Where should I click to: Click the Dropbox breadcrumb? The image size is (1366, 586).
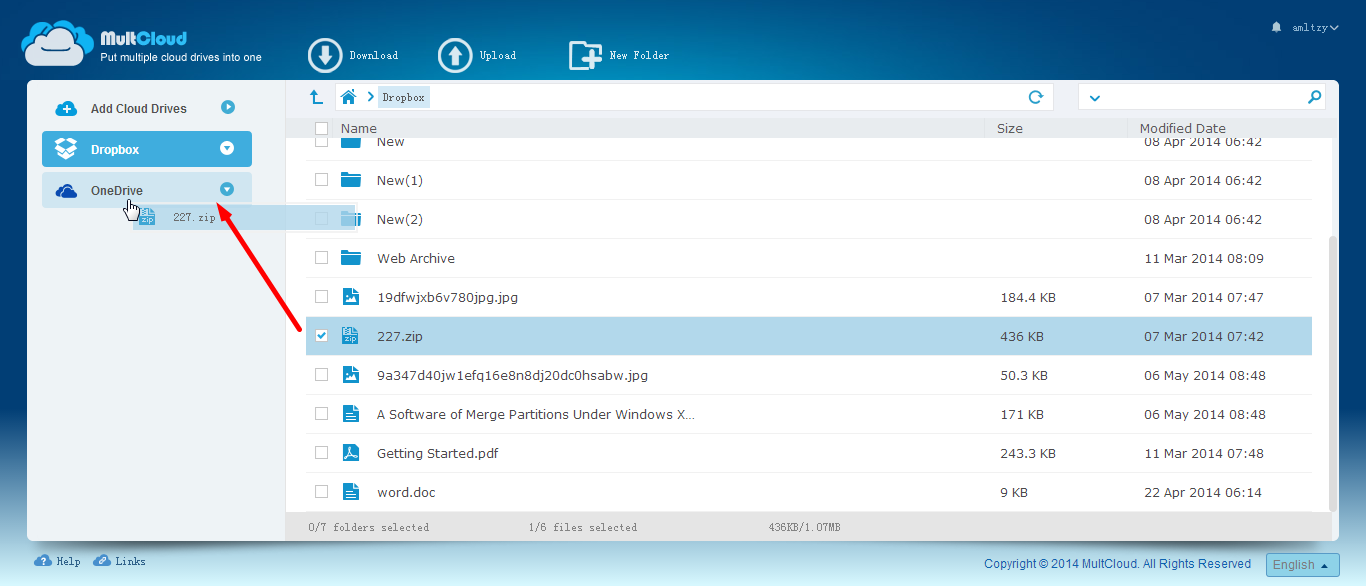(403, 97)
